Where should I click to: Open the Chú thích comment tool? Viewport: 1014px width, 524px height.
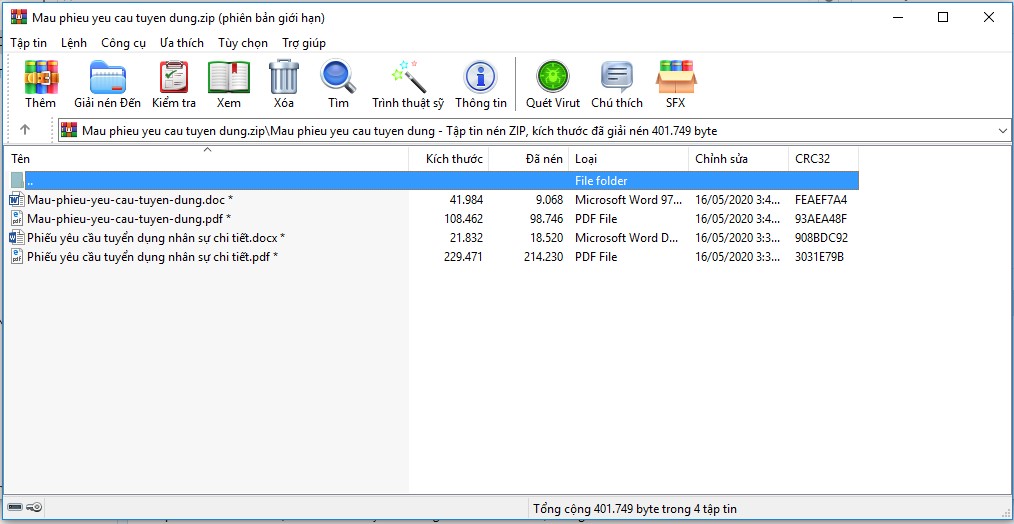(x=616, y=78)
